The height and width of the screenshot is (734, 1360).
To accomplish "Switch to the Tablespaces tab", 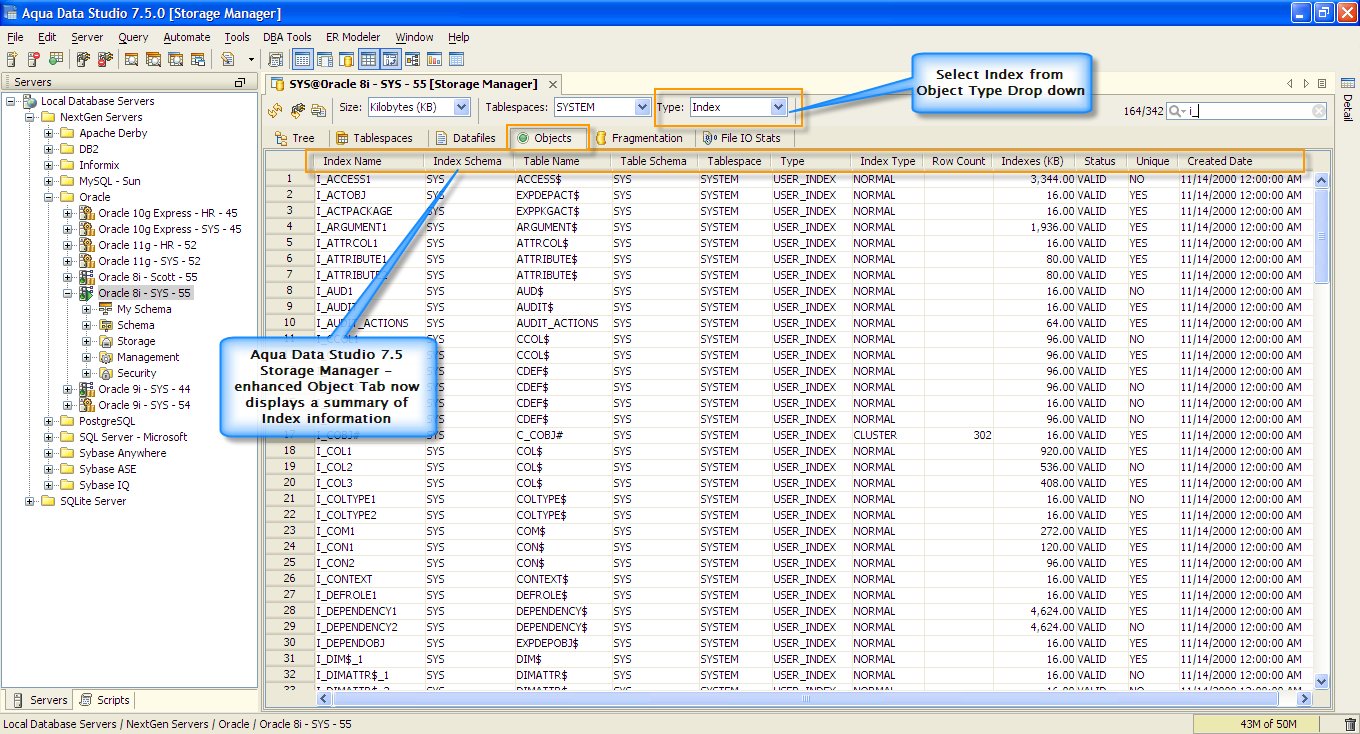I will [375, 138].
